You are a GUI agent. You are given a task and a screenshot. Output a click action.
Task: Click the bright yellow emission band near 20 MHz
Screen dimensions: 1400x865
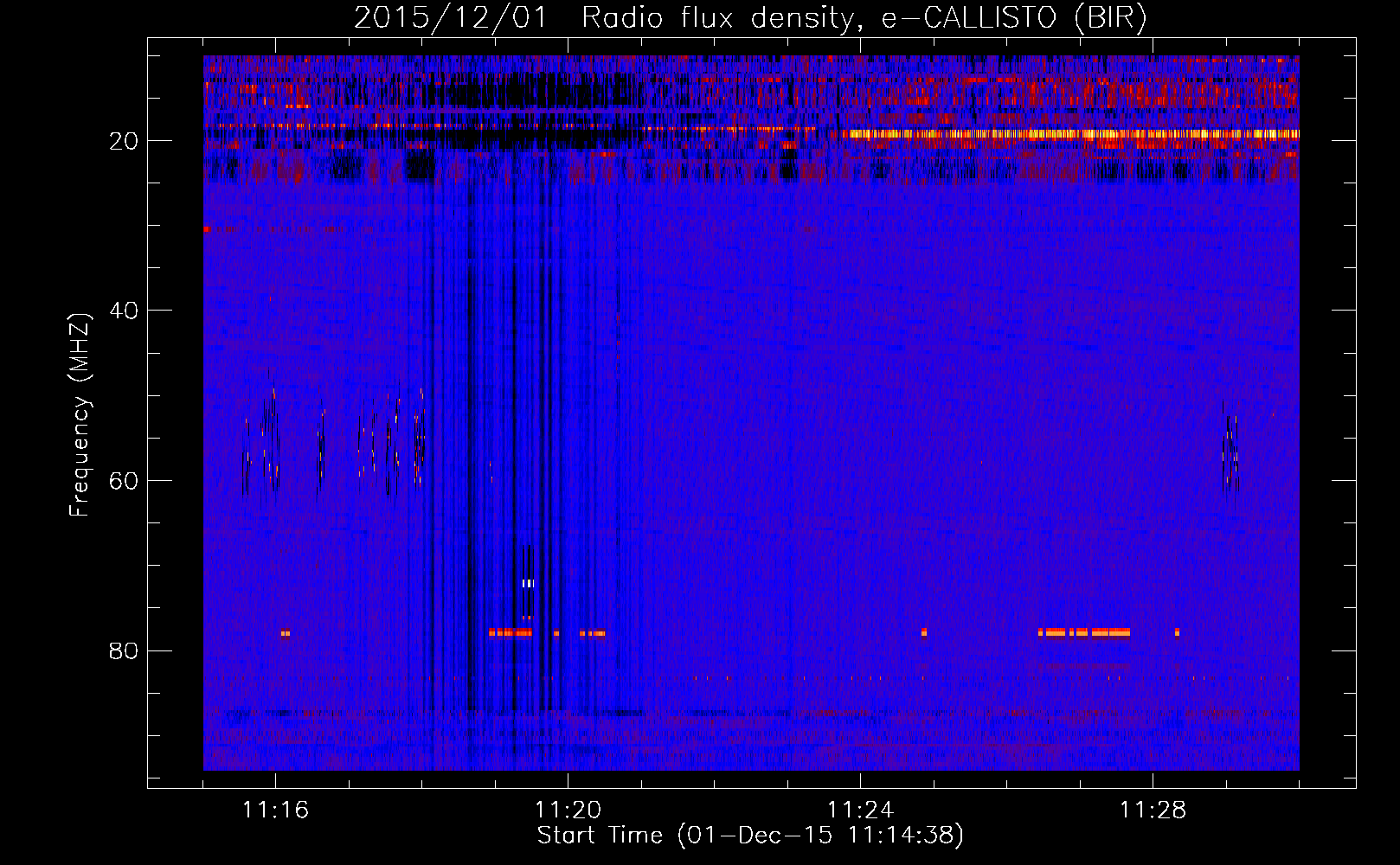click(1073, 134)
